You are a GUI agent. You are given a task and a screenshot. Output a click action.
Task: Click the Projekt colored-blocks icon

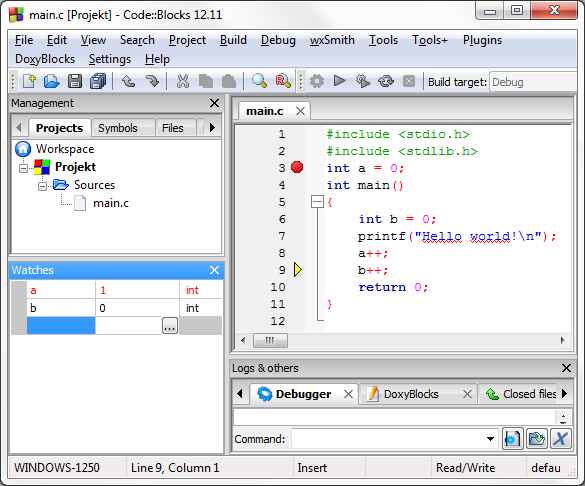coord(42,167)
